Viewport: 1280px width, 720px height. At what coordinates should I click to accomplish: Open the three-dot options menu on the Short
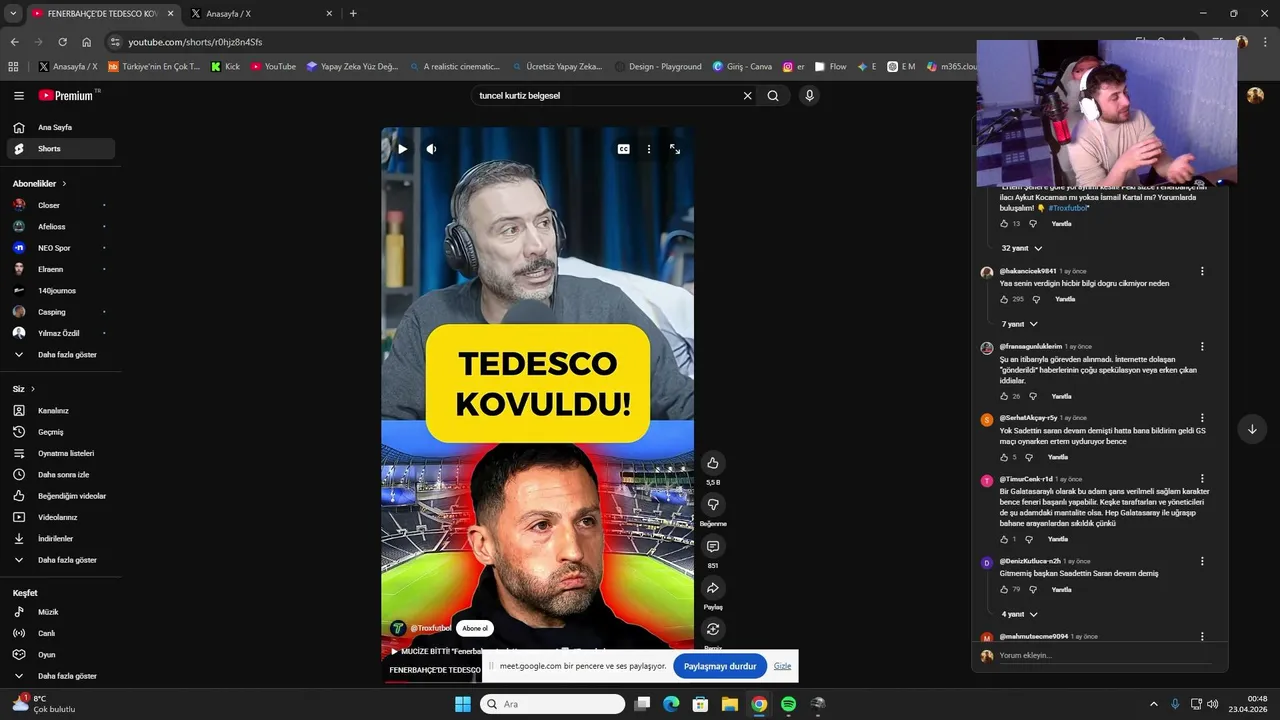tap(649, 149)
